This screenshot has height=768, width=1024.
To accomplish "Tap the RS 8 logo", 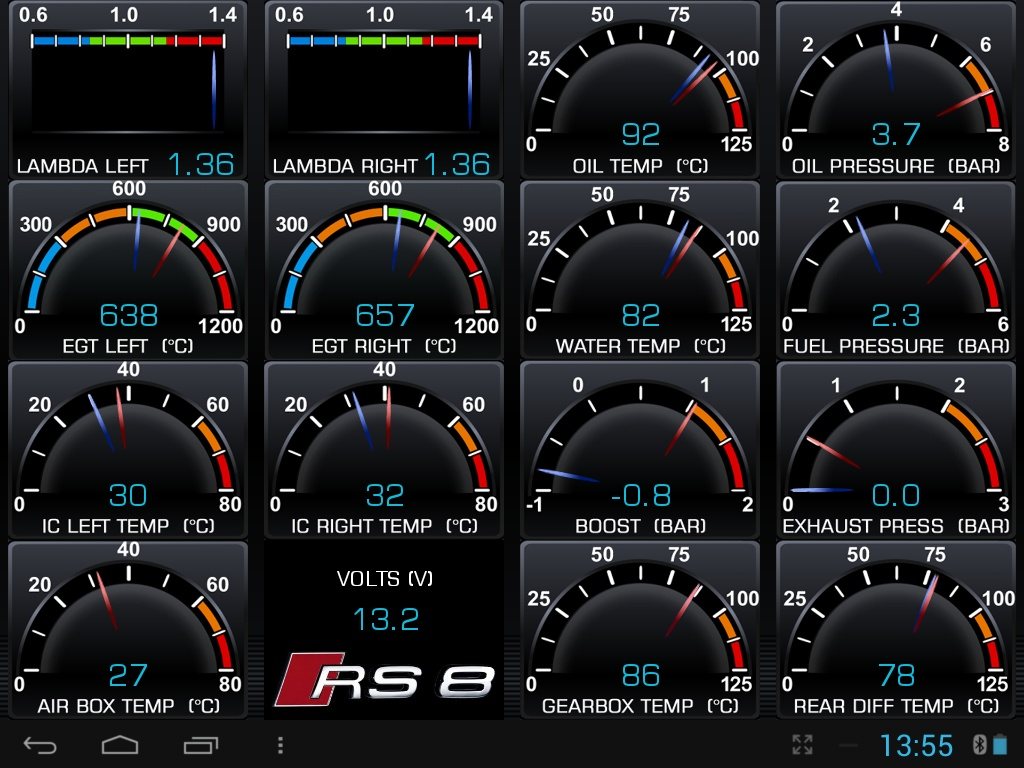I will tap(385, 679).
